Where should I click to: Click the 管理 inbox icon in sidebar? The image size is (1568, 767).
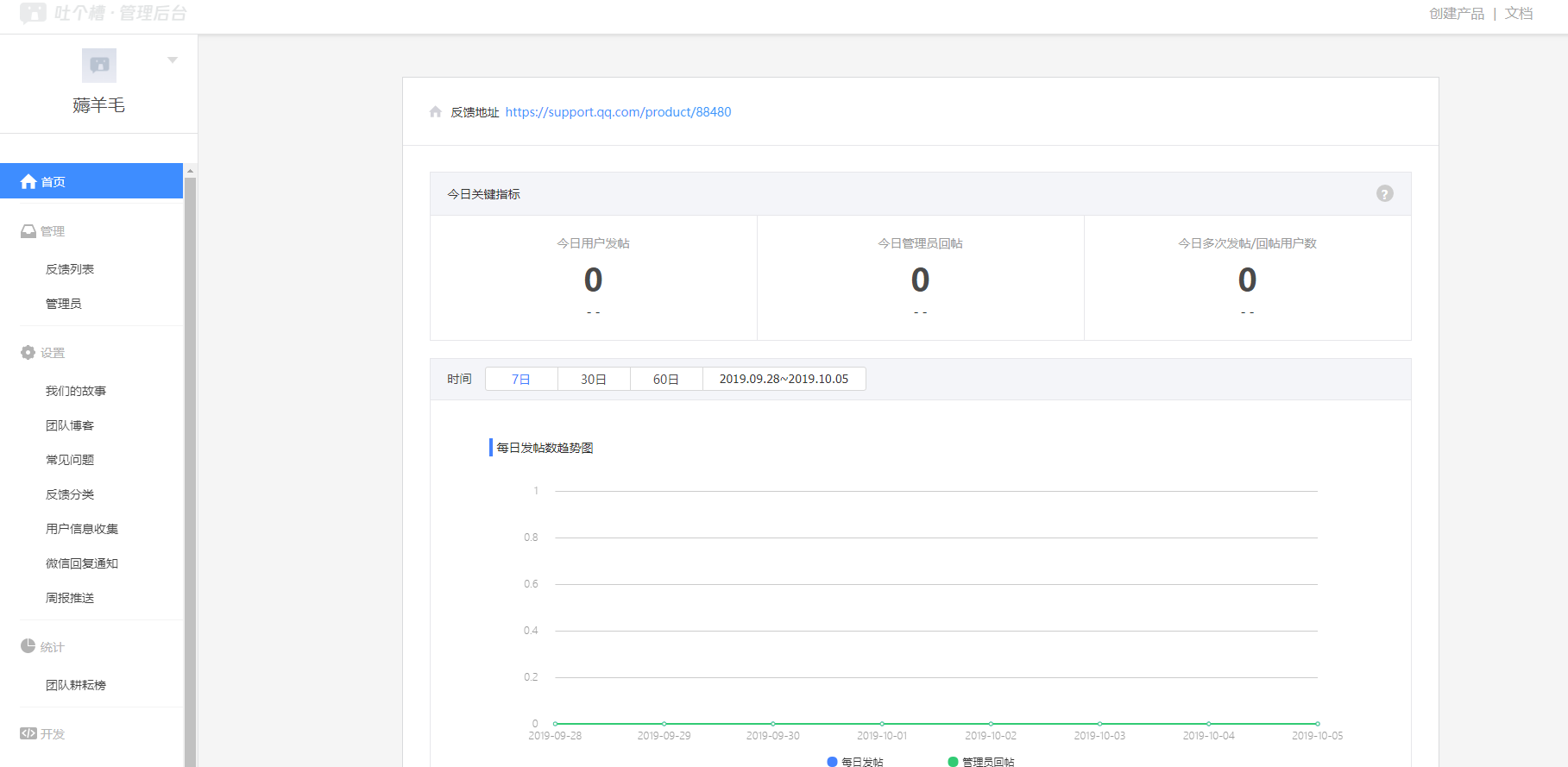click(x=28, y=231)
